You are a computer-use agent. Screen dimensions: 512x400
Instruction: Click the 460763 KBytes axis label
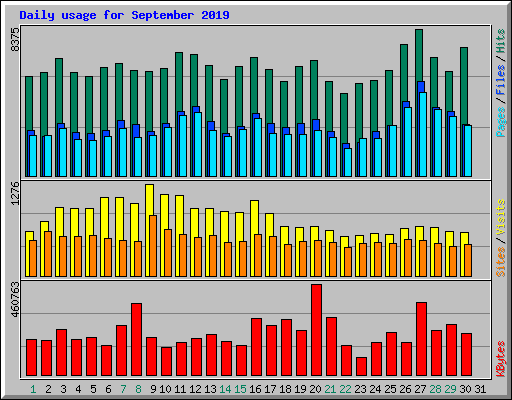[x=15, y=299]
